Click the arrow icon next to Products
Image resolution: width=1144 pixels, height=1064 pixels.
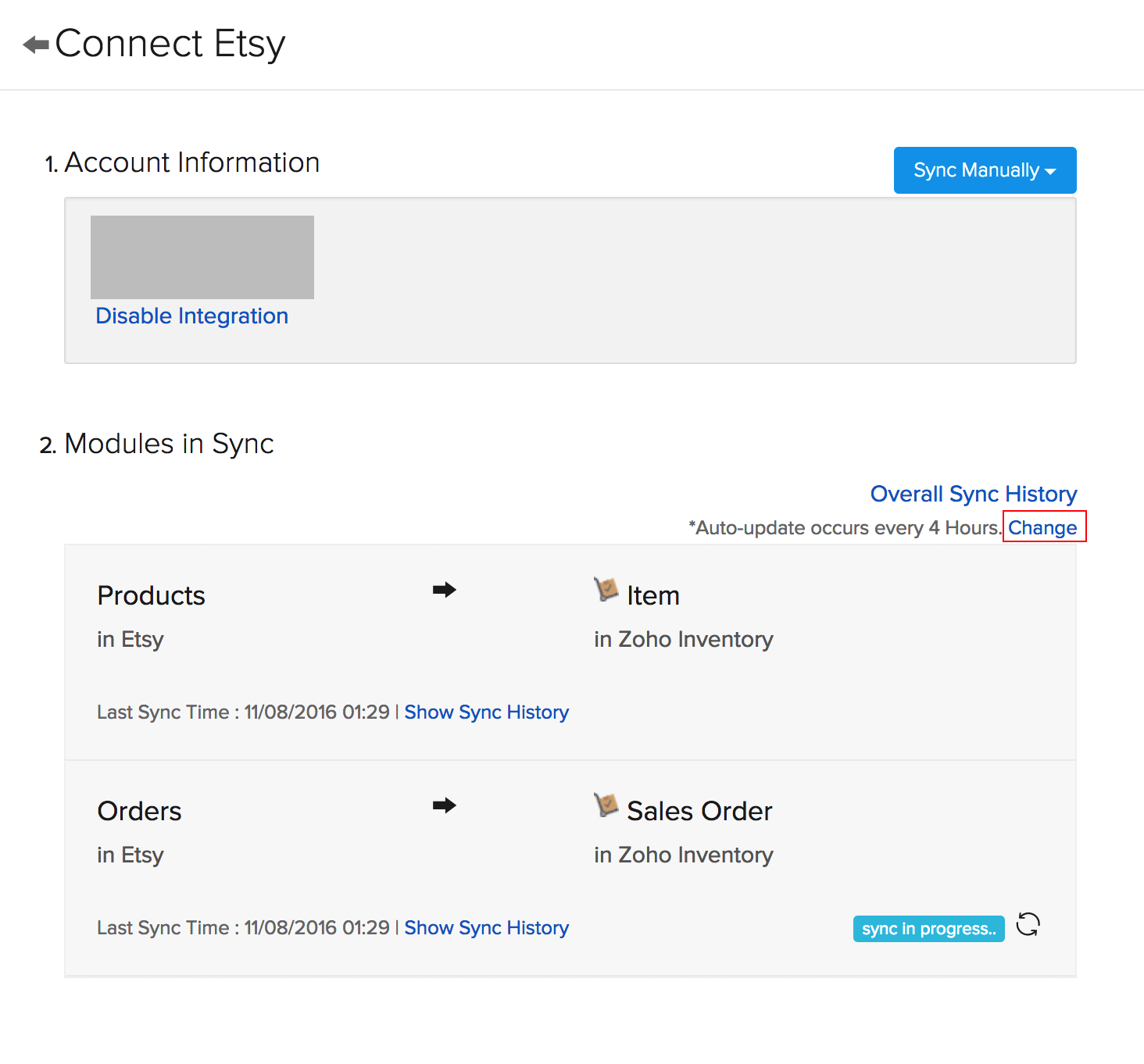click(x=444, y=590)
